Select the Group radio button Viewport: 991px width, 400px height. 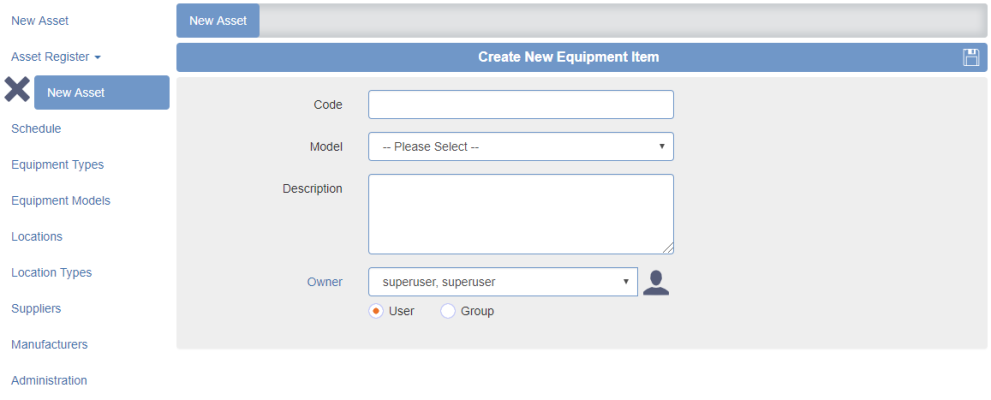pos(447,311)
